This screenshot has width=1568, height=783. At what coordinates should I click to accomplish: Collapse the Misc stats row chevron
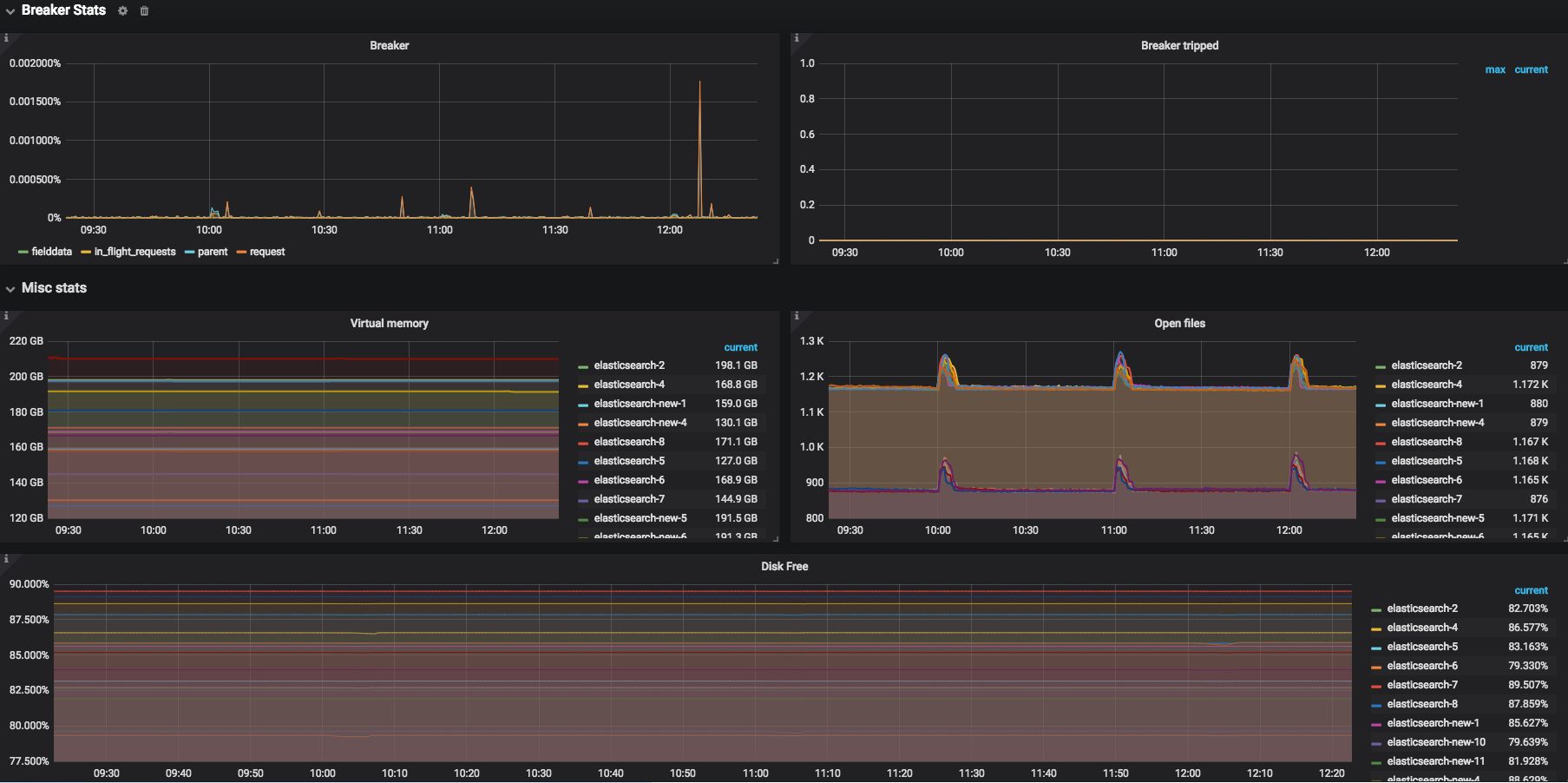tap(10, 288)
